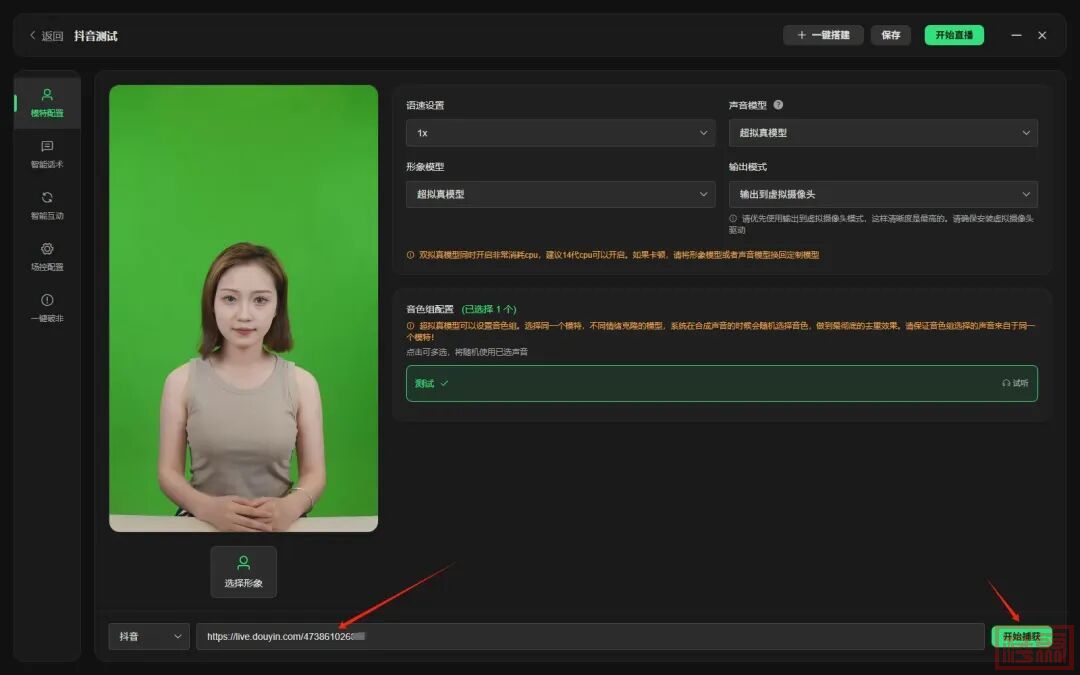Click the 保存 save button

(x=890, y=35)
